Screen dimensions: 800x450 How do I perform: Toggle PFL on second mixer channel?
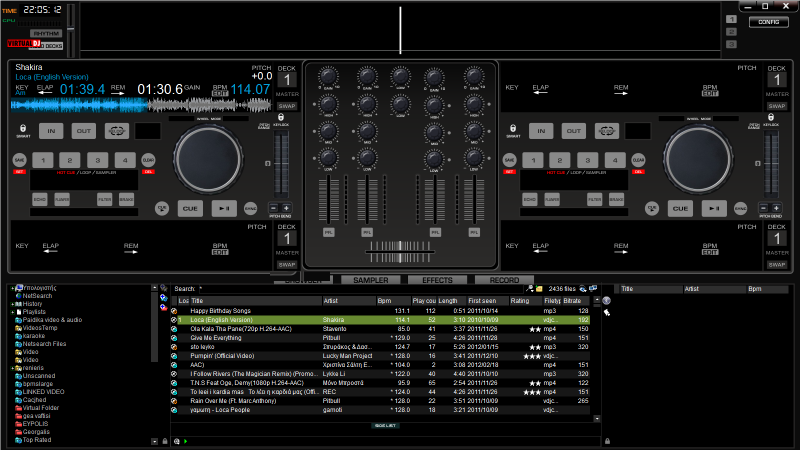[367, 232]
